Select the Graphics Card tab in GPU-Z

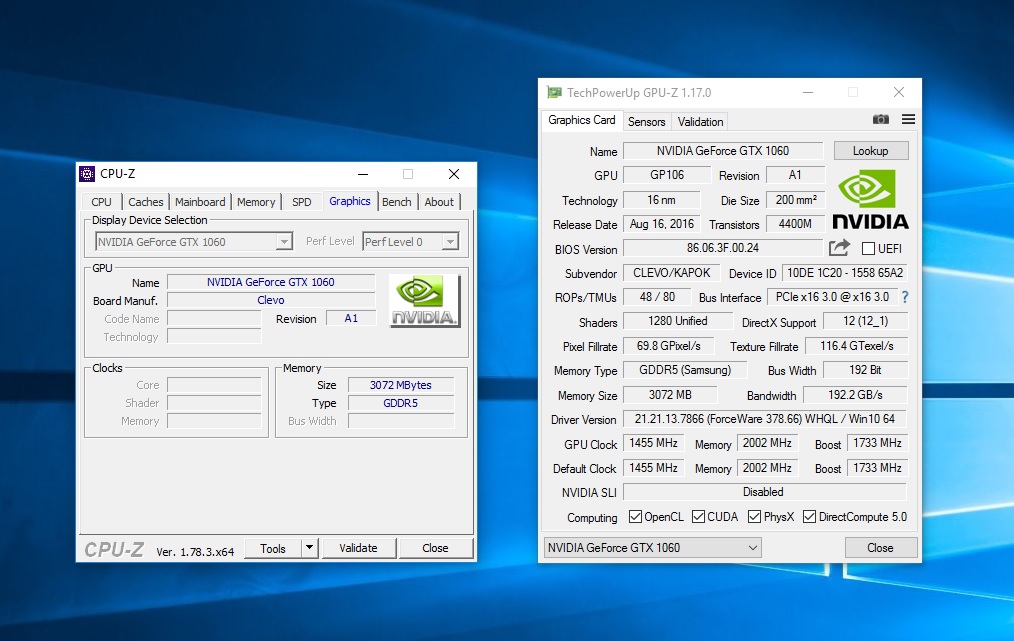click(x=582, y=120)
